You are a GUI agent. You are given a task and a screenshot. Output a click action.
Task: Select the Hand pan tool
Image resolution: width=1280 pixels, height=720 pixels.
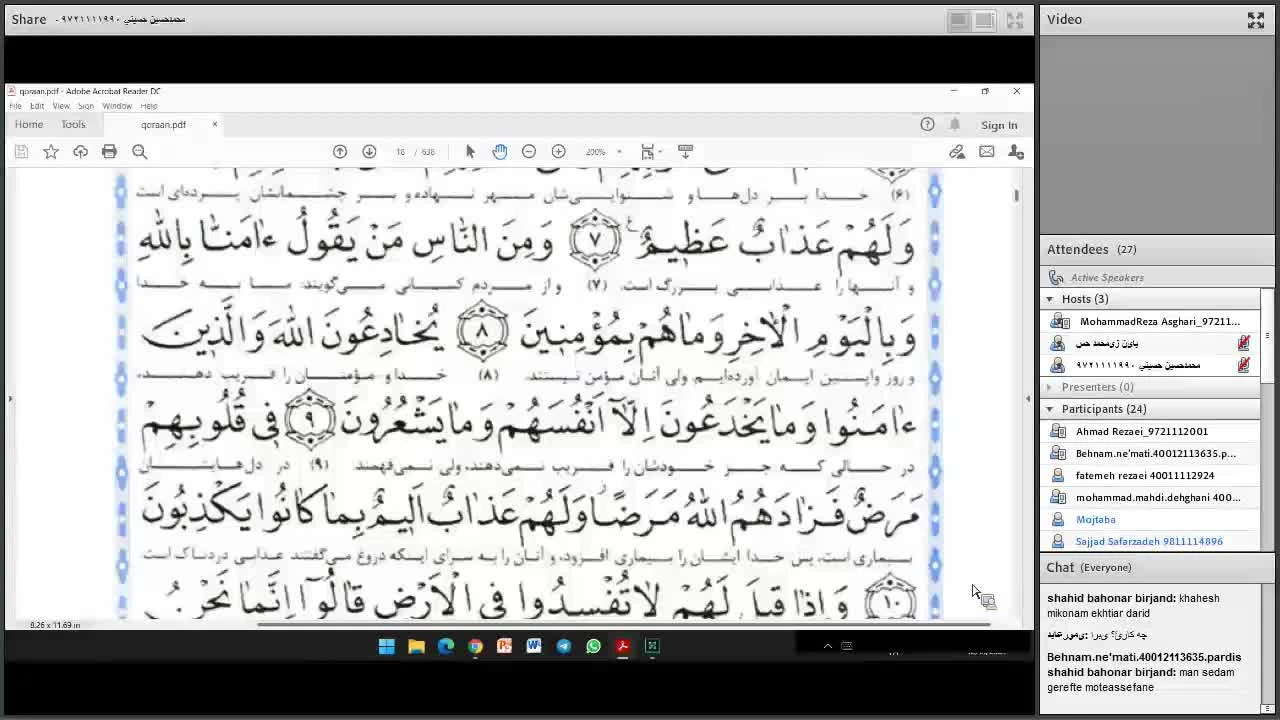point(500,151)
